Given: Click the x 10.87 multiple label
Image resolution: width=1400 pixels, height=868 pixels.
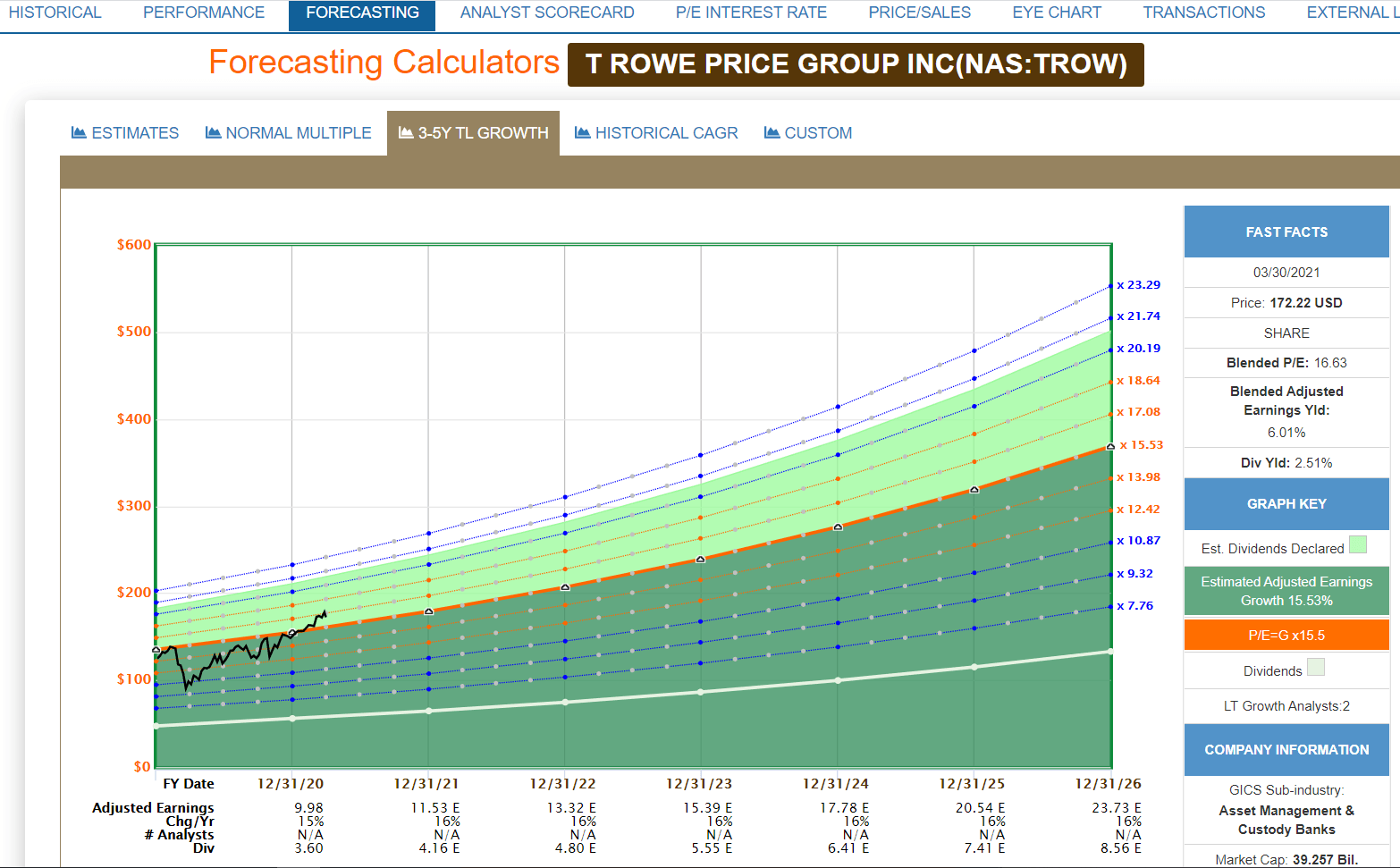Looking at the screenshot, I should click(1138, 541).
